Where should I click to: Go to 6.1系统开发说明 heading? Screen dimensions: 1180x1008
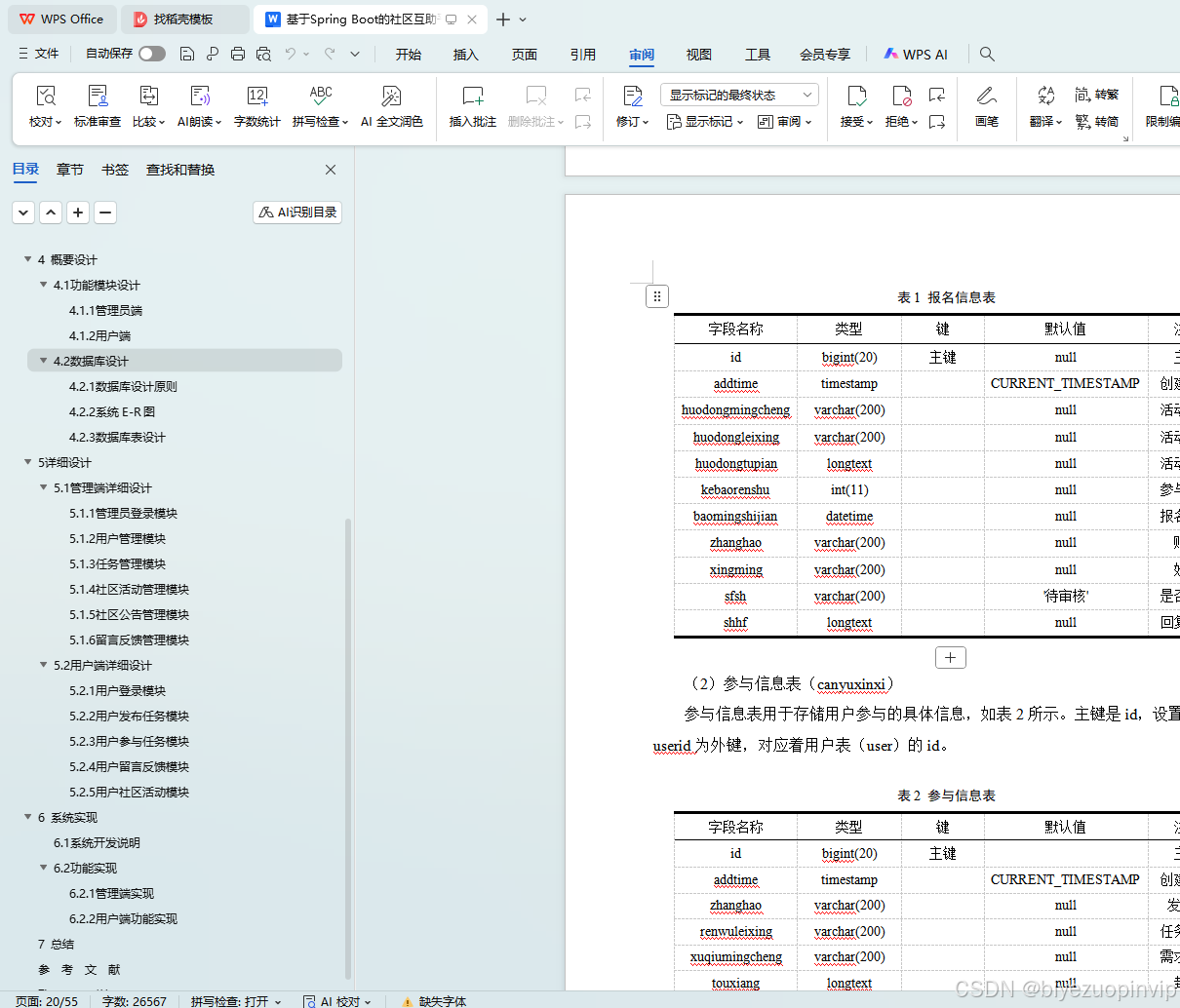point(97,842)
